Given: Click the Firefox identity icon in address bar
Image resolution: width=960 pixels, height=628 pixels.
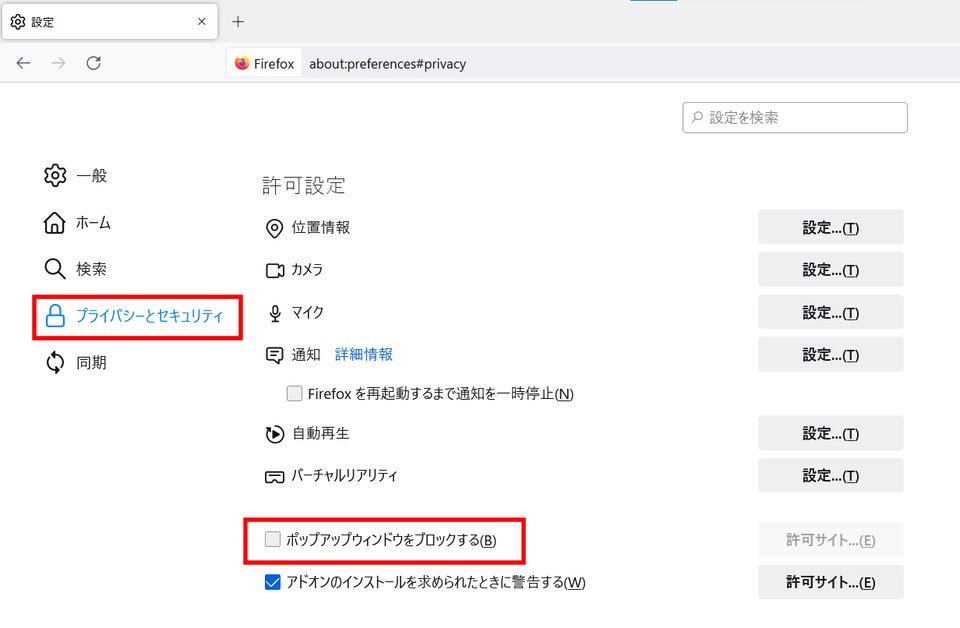Looking at the screenshot, I should pos(242,63).
